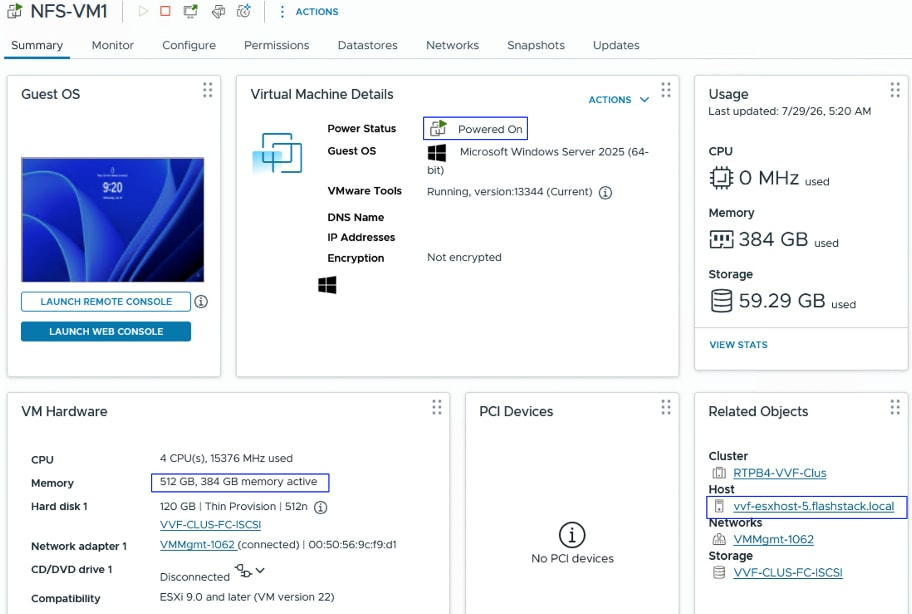Open the Updates tab

pyautogui.click(x=616, y=45)
